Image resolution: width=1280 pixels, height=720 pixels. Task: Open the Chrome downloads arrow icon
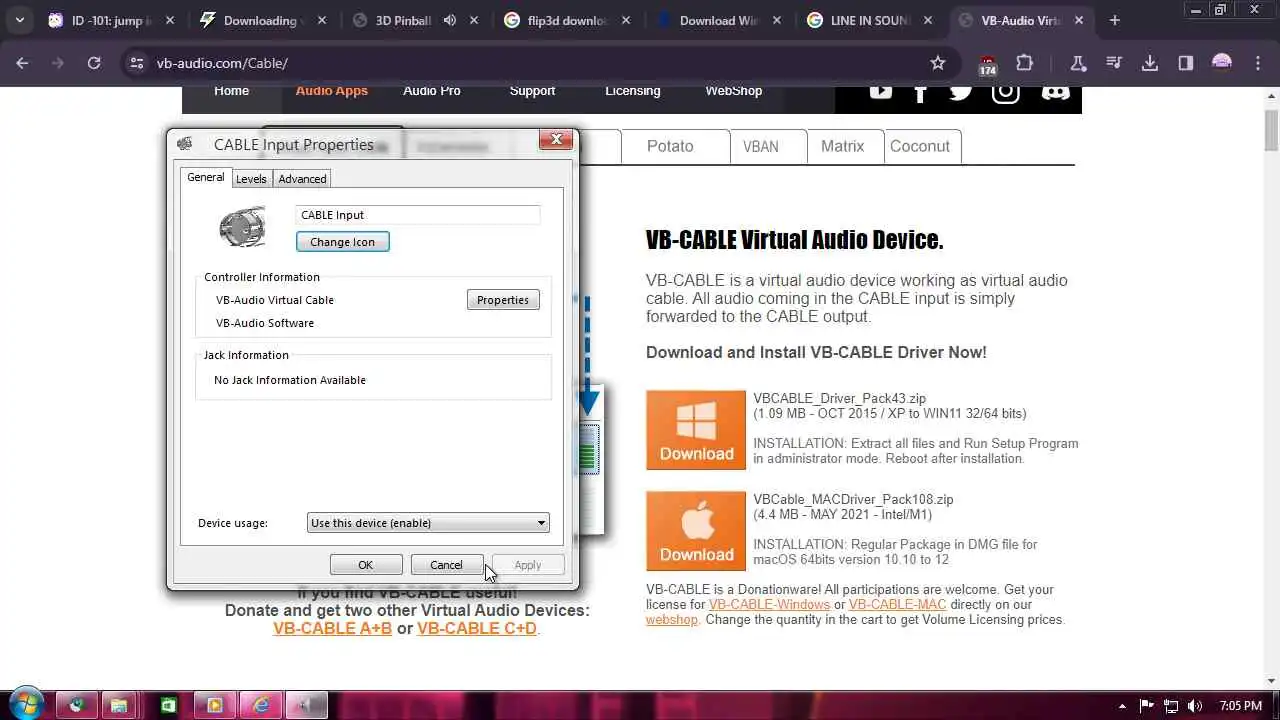pyautogui.click(x=1150, y=63)
